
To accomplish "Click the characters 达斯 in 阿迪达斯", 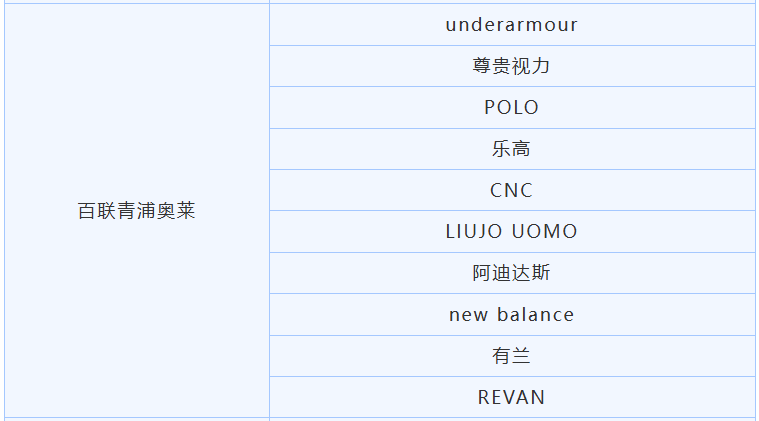I will pyautogui.click(x=531, y=273).
